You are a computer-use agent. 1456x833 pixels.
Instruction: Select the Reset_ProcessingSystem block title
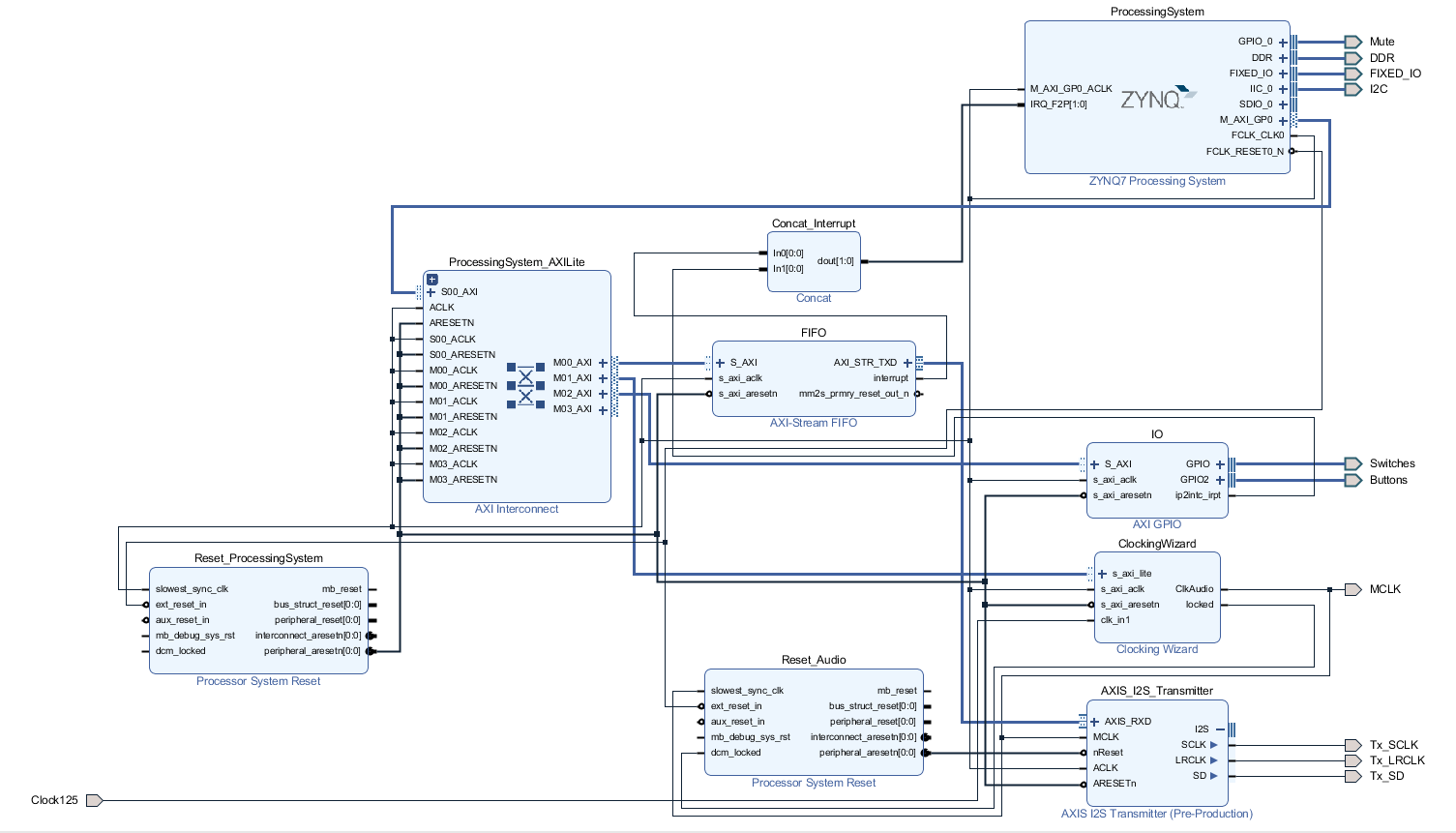click(x=258, y=558)
